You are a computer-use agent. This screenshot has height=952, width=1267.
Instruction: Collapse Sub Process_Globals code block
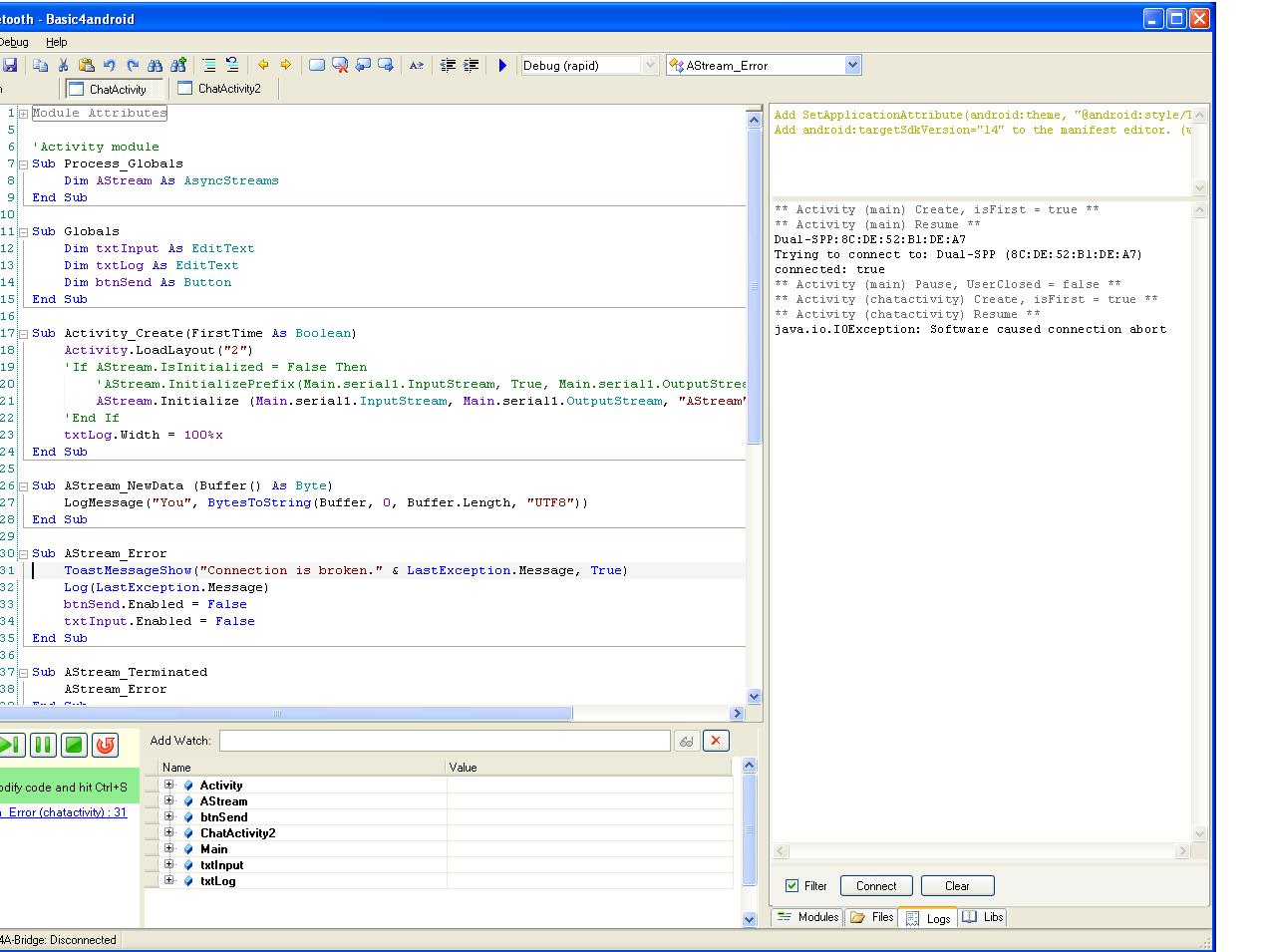point(23,163)
